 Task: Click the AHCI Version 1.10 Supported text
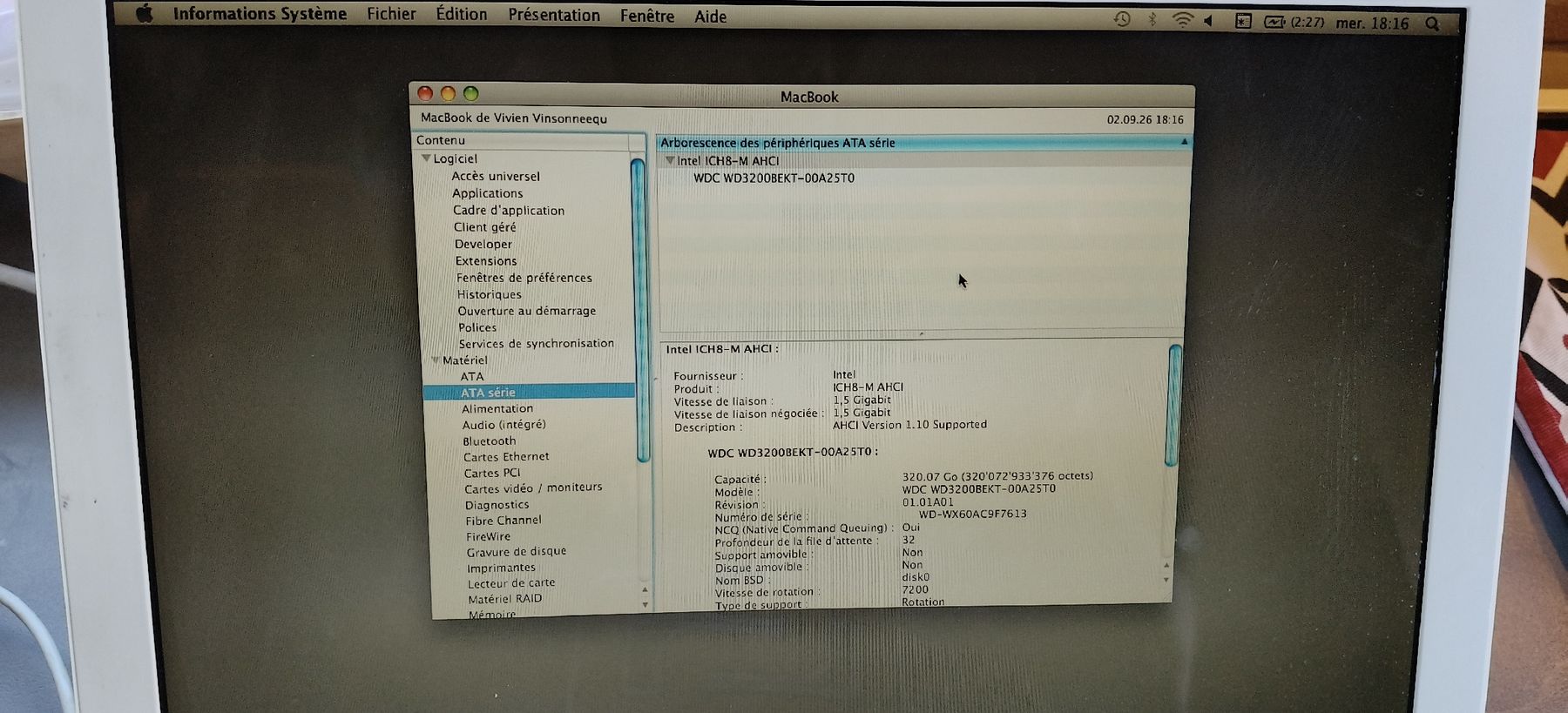click(x=909, y=425)
